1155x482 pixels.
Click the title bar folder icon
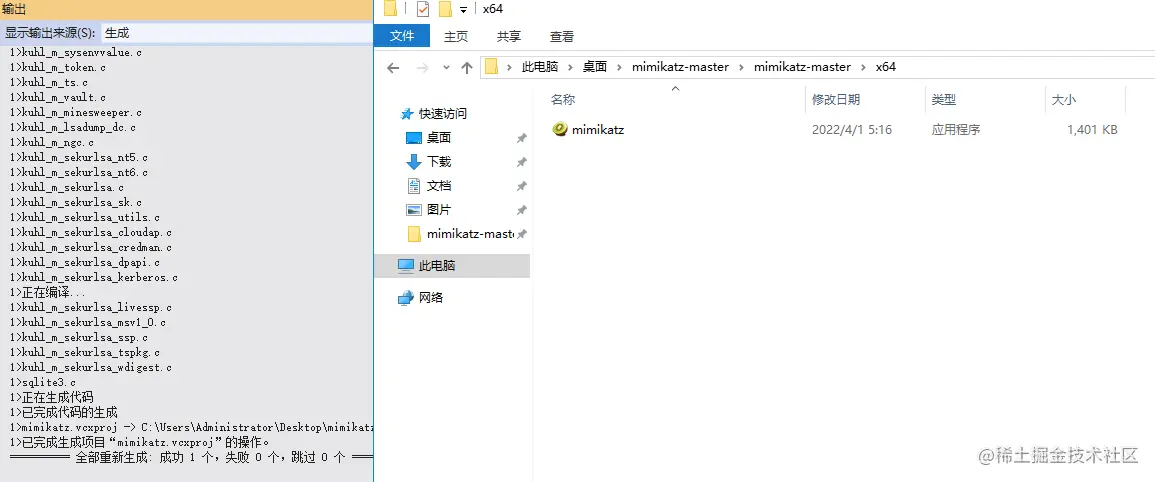click(x=390, y=9)
